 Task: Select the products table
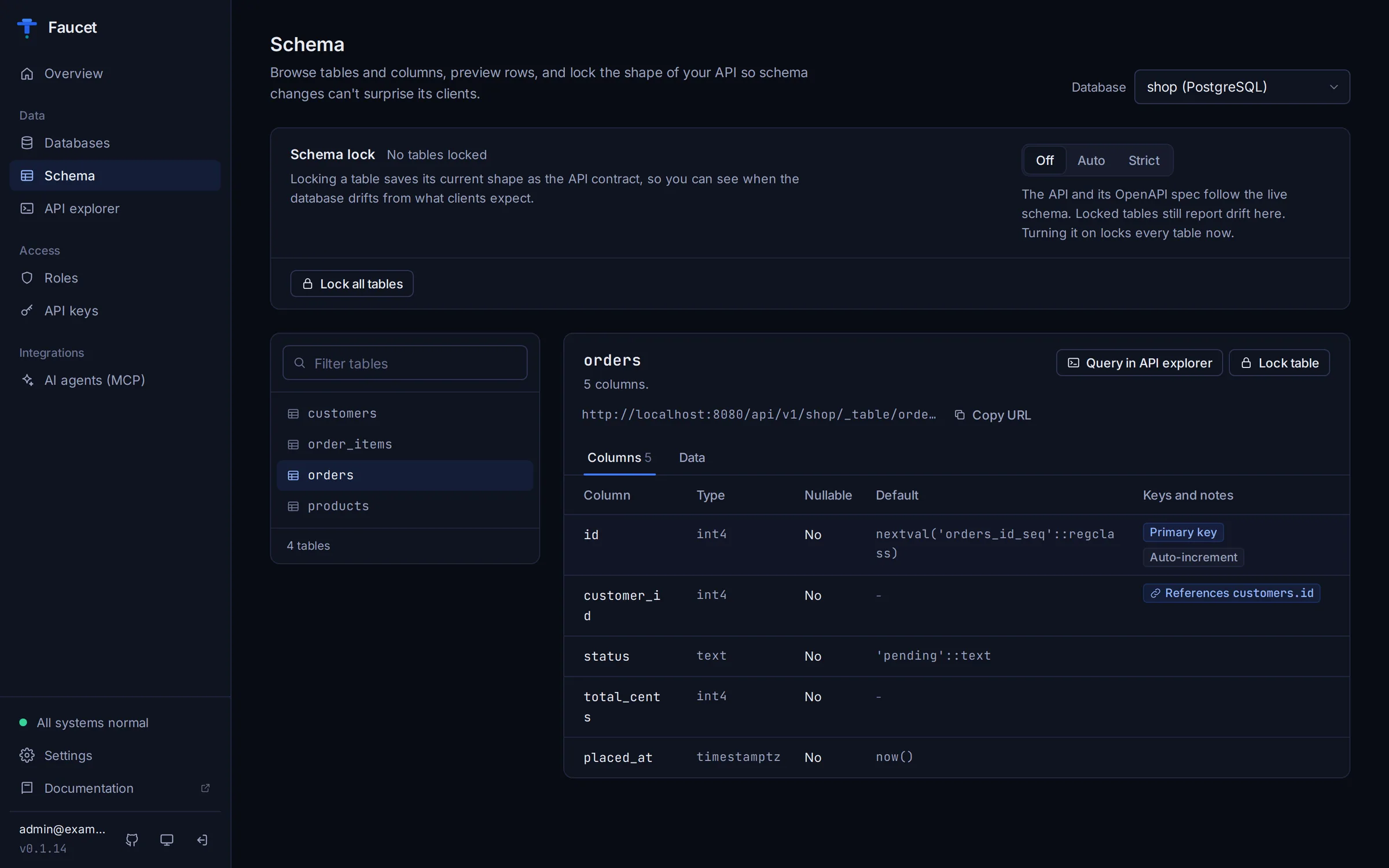tap(405, 506)
